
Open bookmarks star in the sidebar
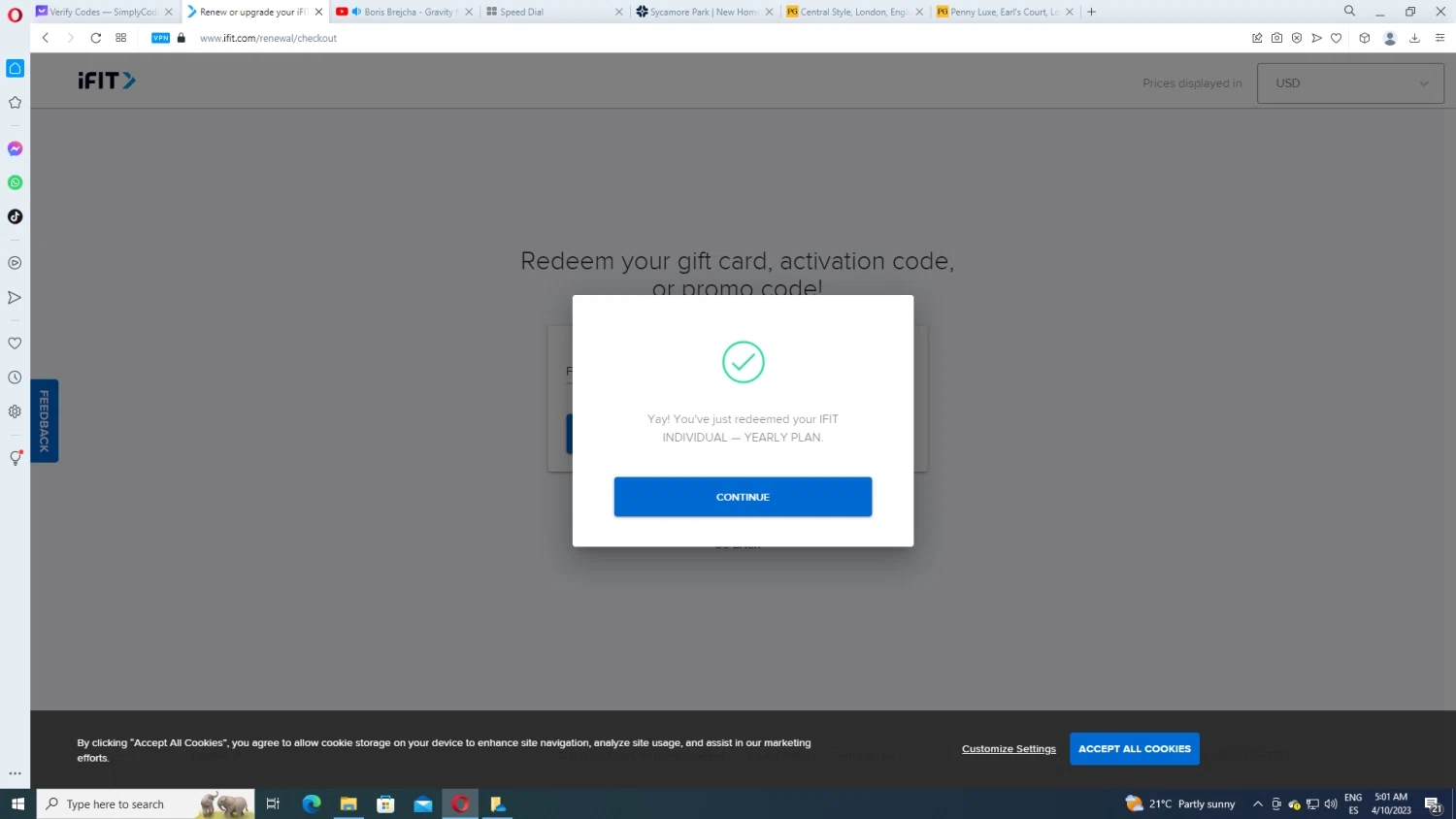pos(15,103)
